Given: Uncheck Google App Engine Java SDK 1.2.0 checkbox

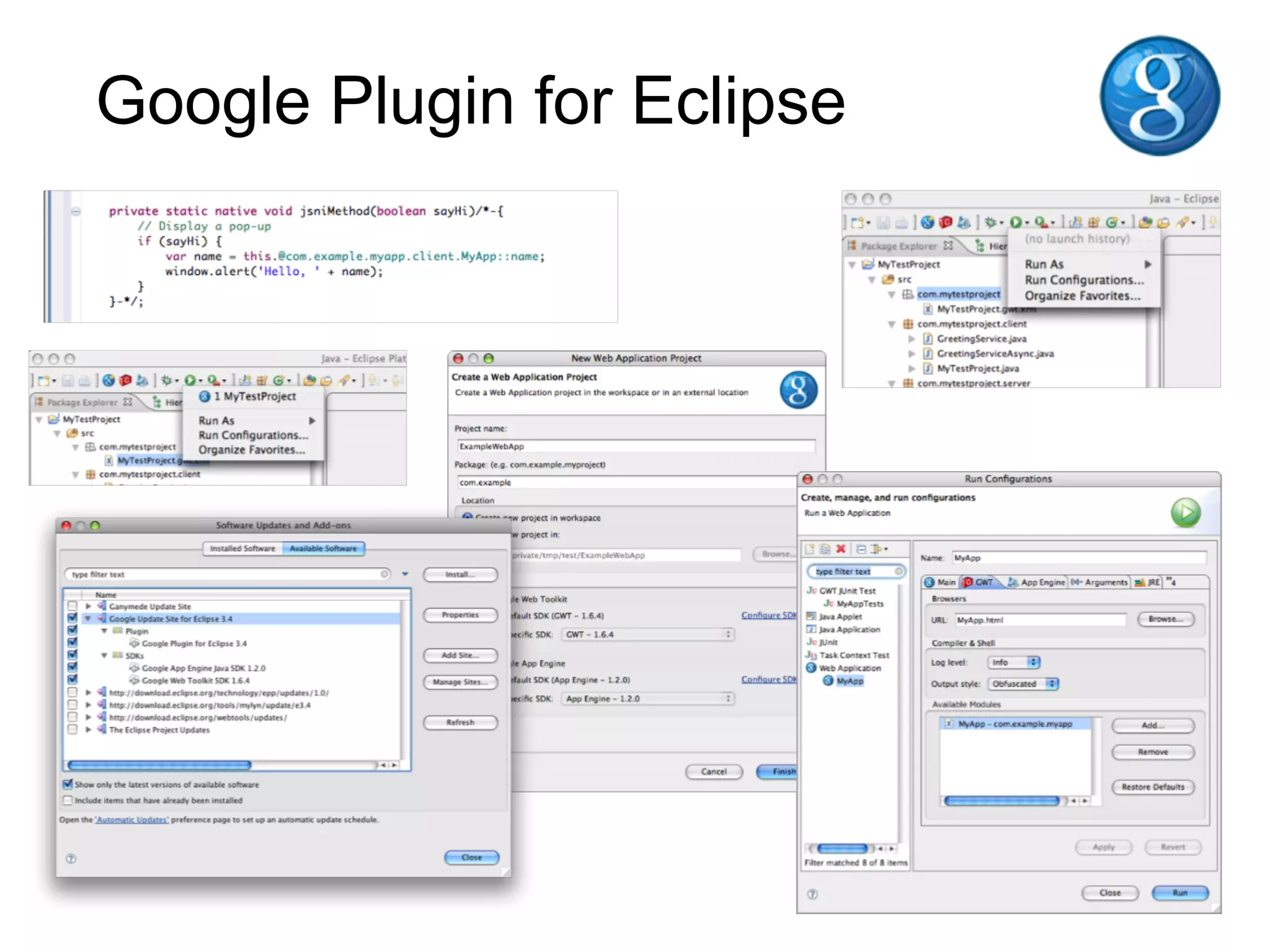Looking at the screenshot, I should 73,668.
